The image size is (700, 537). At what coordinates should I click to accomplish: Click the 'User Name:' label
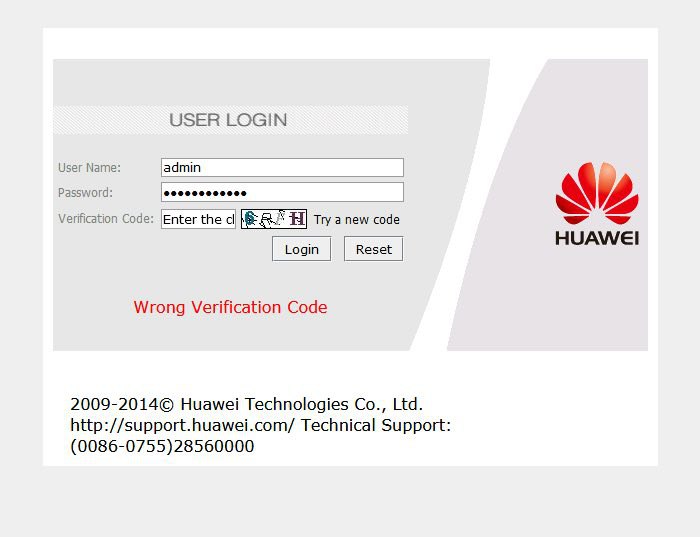pyautogui.click(x=89, y=168)
